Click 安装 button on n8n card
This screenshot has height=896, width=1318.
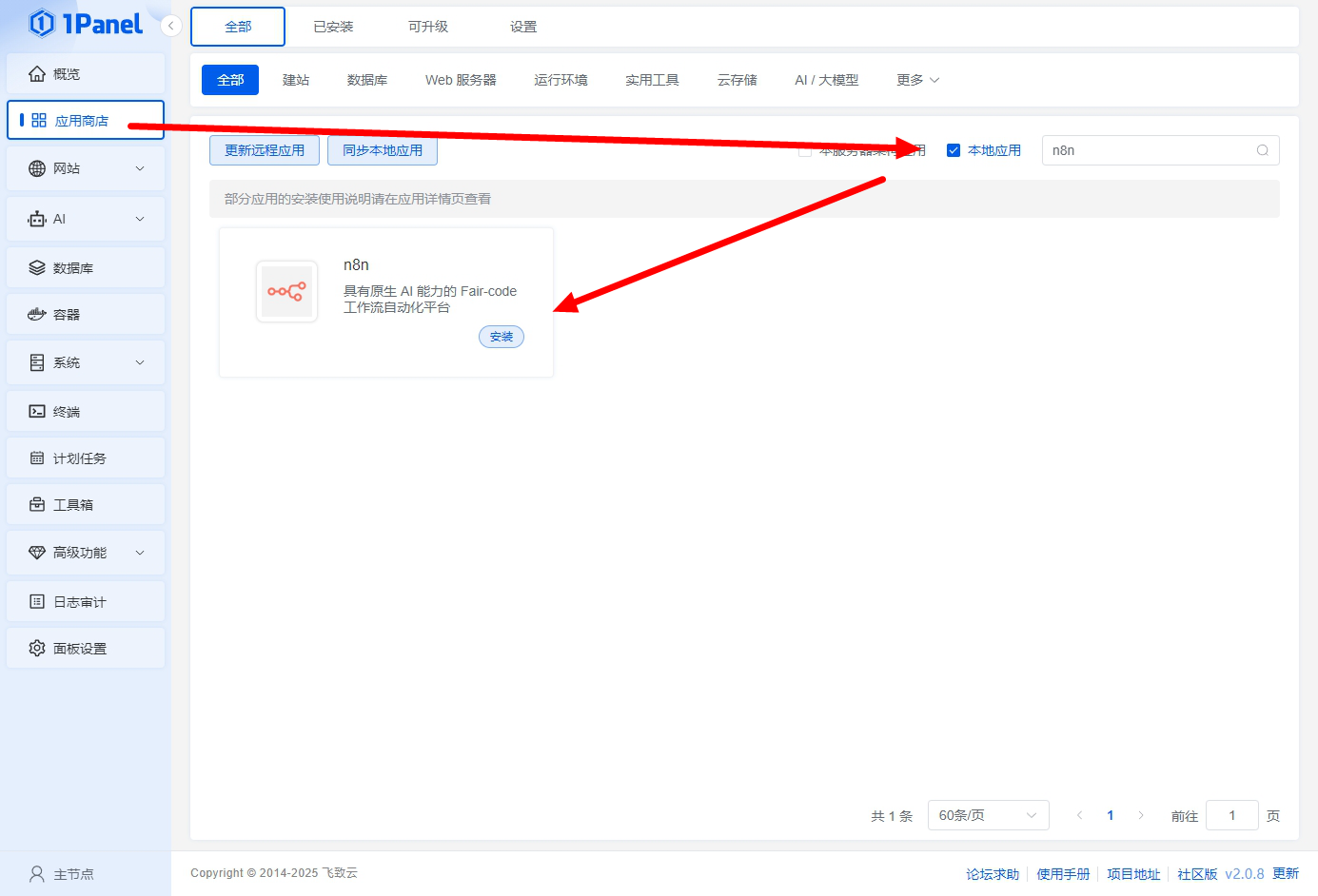(x=502, y=337)
